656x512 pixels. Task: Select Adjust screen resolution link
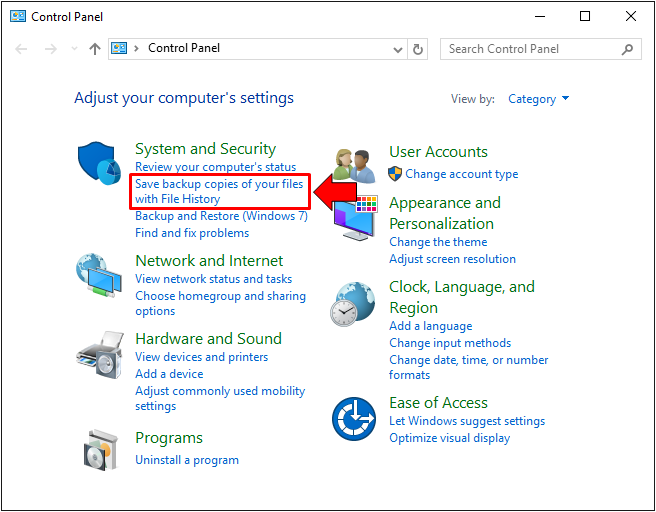pyautogui.click(x=452, y=259)
